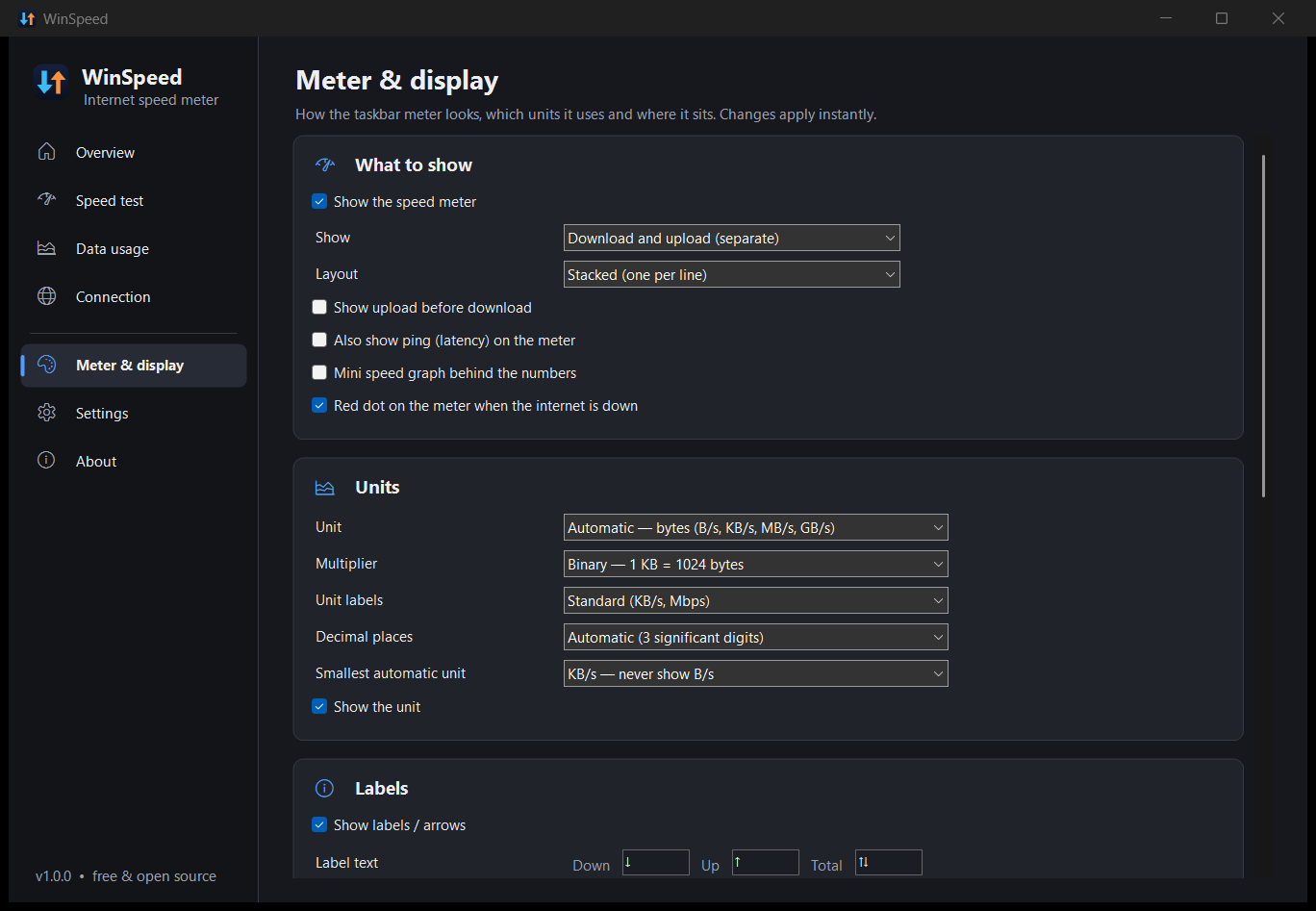Enable Also show ping (latency) on the meter

[x=319, y=341]
